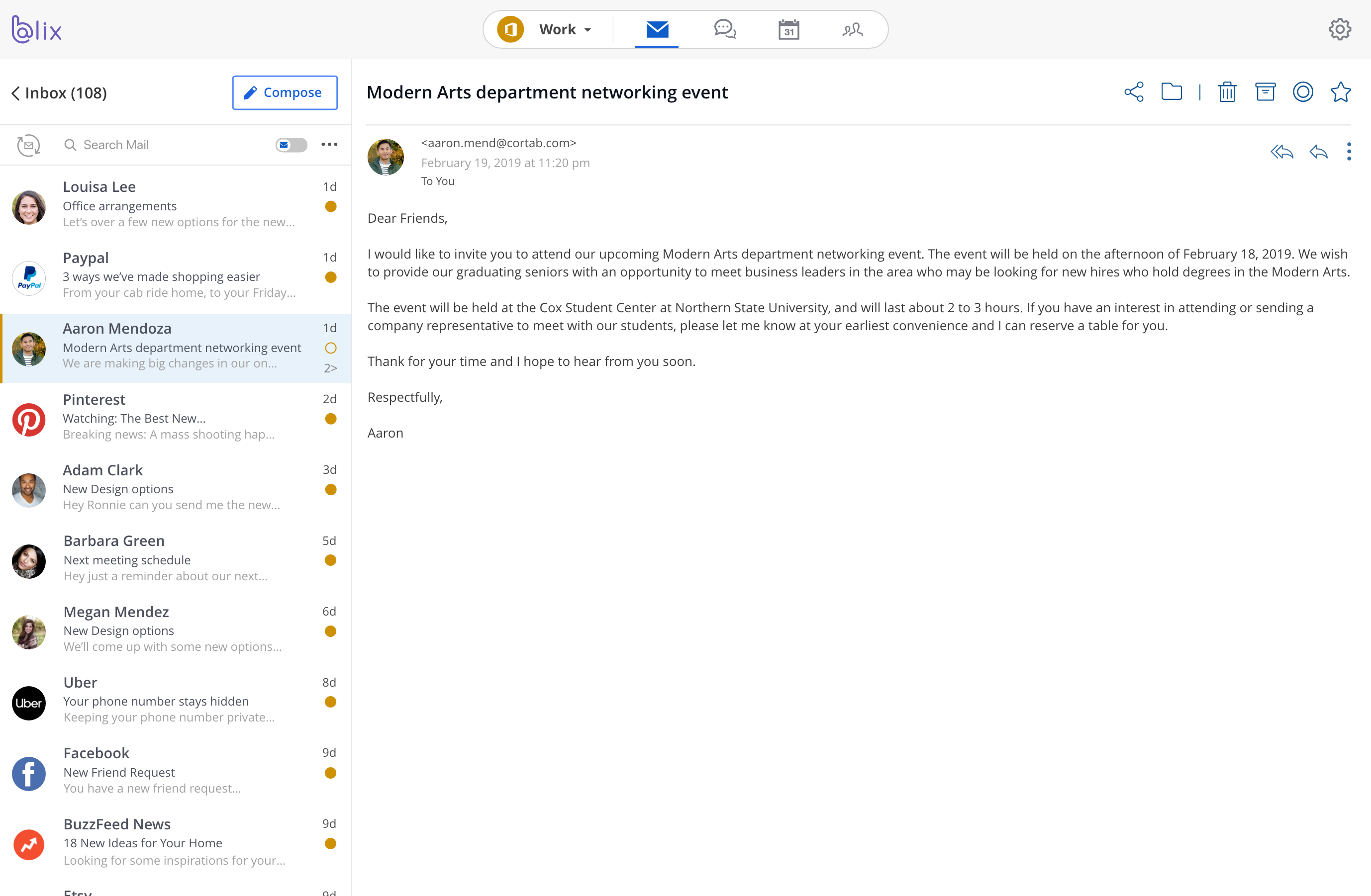Open the Uber email

click(x=175, y=702)
